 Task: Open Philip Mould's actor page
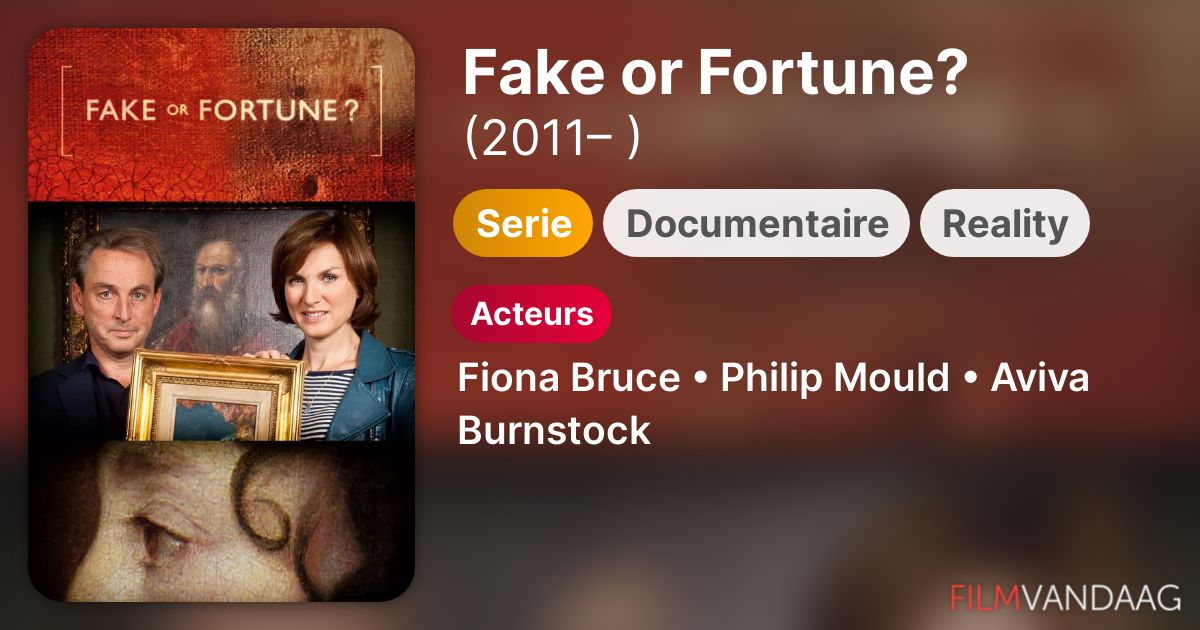[835, 379]
